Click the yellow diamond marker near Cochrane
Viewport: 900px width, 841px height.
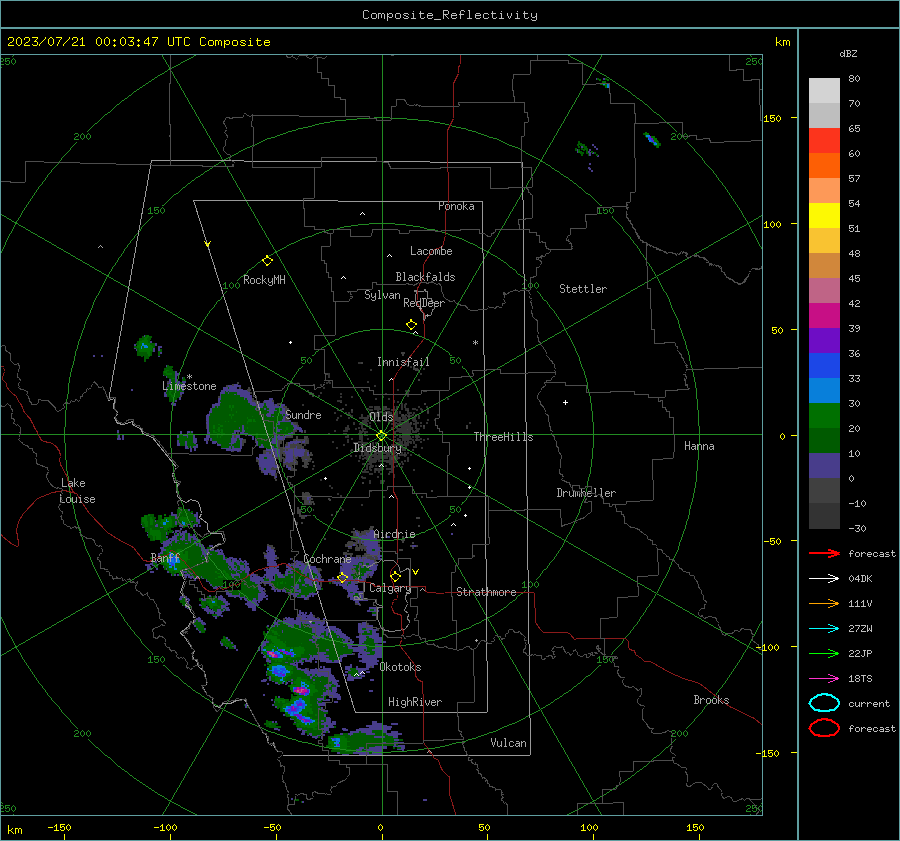click(x=342, y=578)
